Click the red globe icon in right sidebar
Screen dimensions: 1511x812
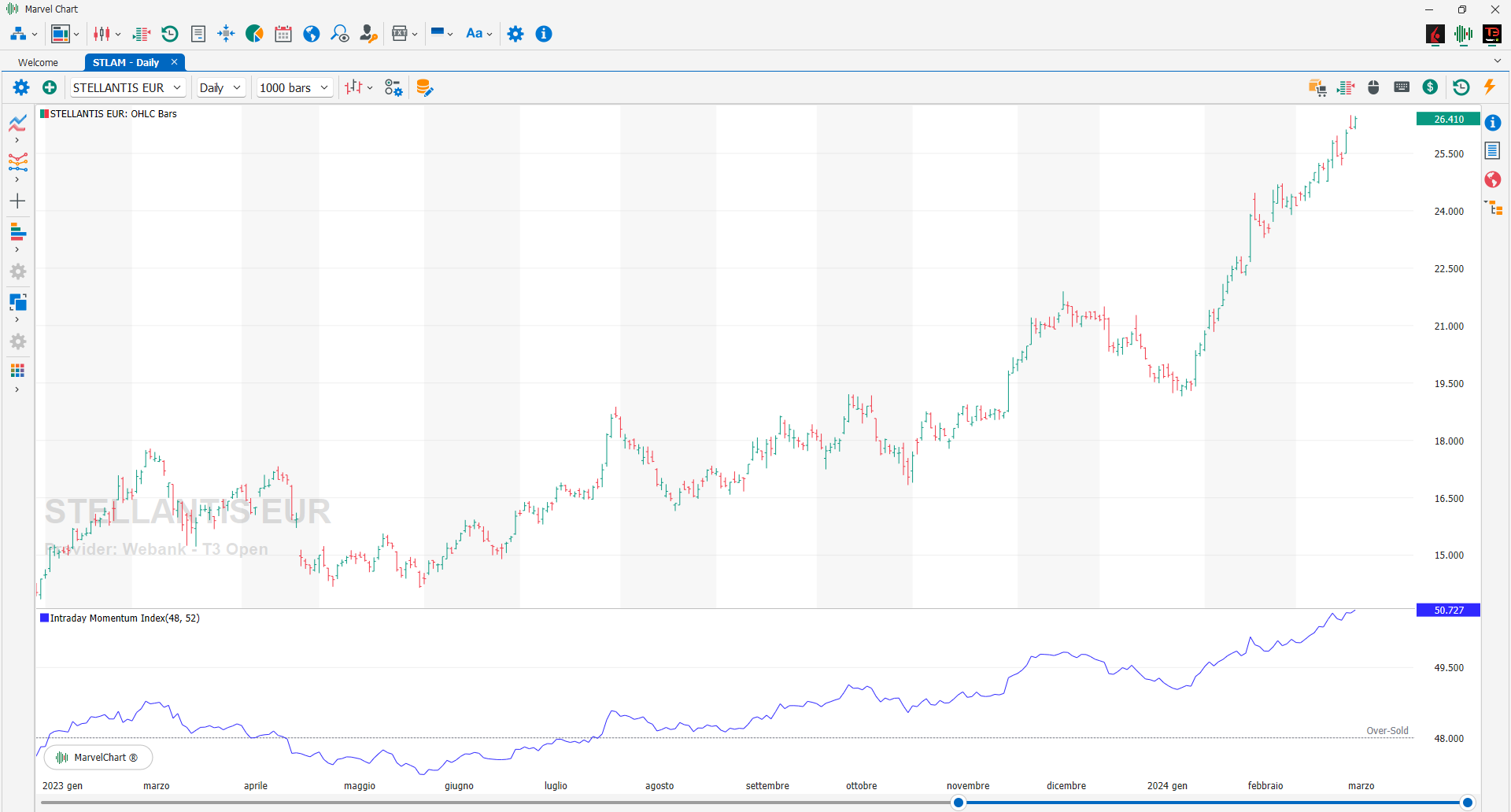point(1493,179)
